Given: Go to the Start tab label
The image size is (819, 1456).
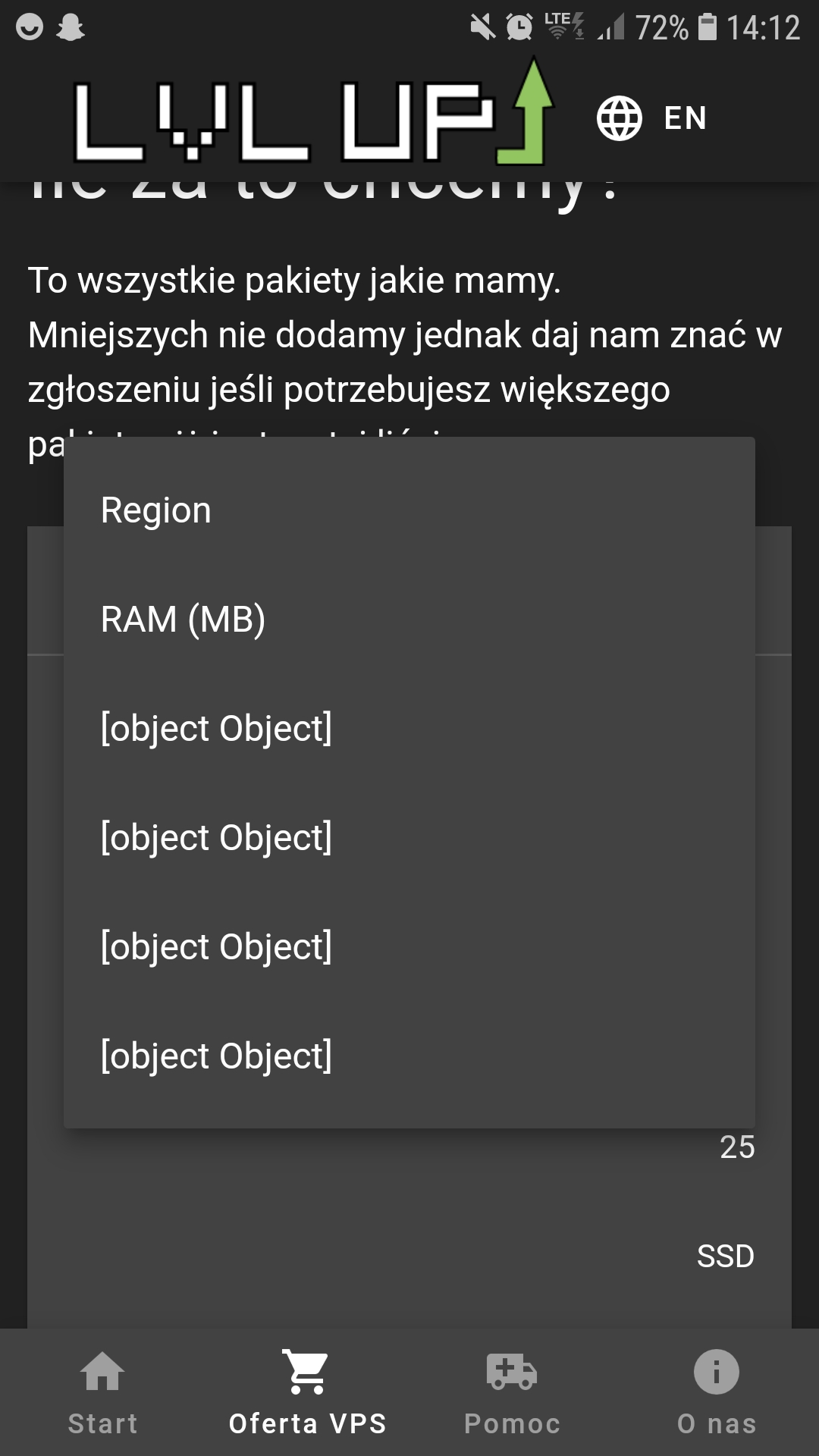Looking at the screenshot, I should (x=102, y=1423).
